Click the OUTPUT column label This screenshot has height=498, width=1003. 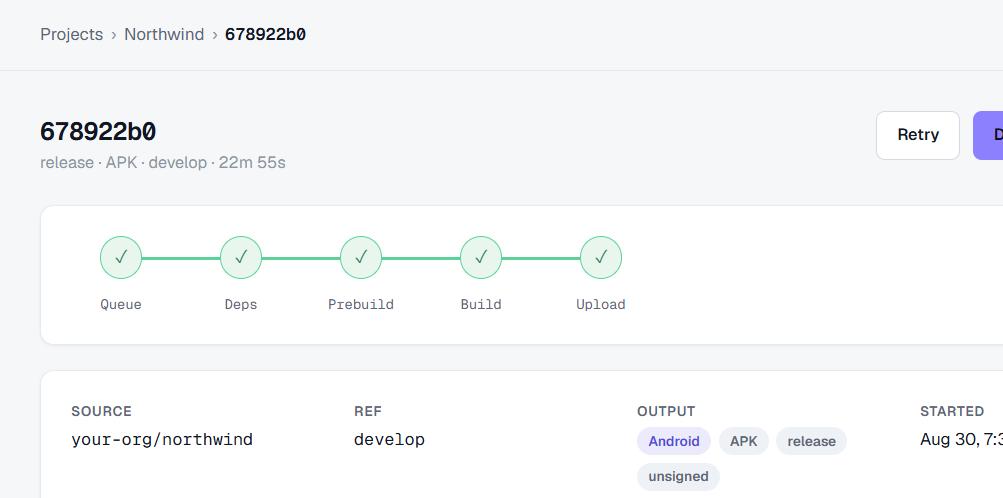(x=666, y=411)
